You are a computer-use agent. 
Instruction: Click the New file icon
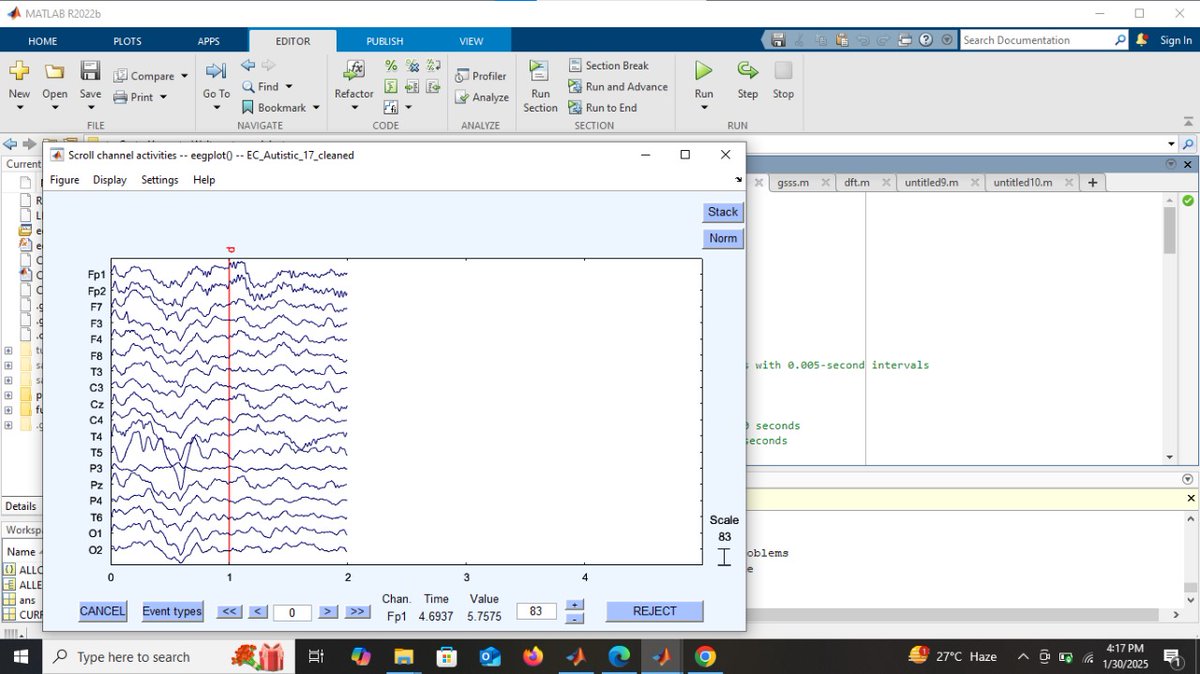coord(19,71)
